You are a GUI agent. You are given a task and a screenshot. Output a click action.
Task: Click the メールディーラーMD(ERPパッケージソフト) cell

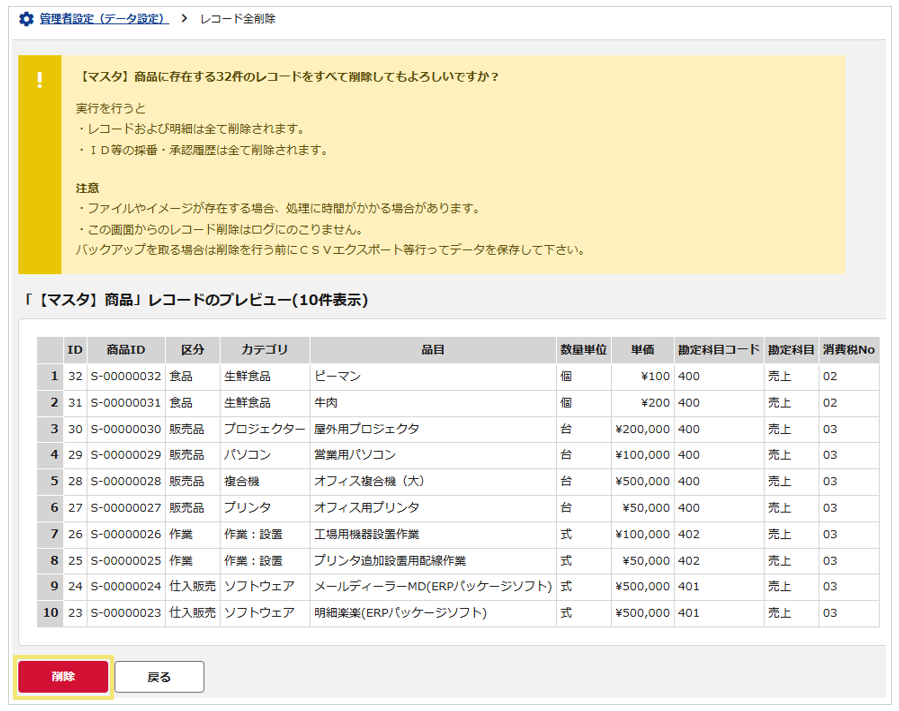[x=433, y=587]
